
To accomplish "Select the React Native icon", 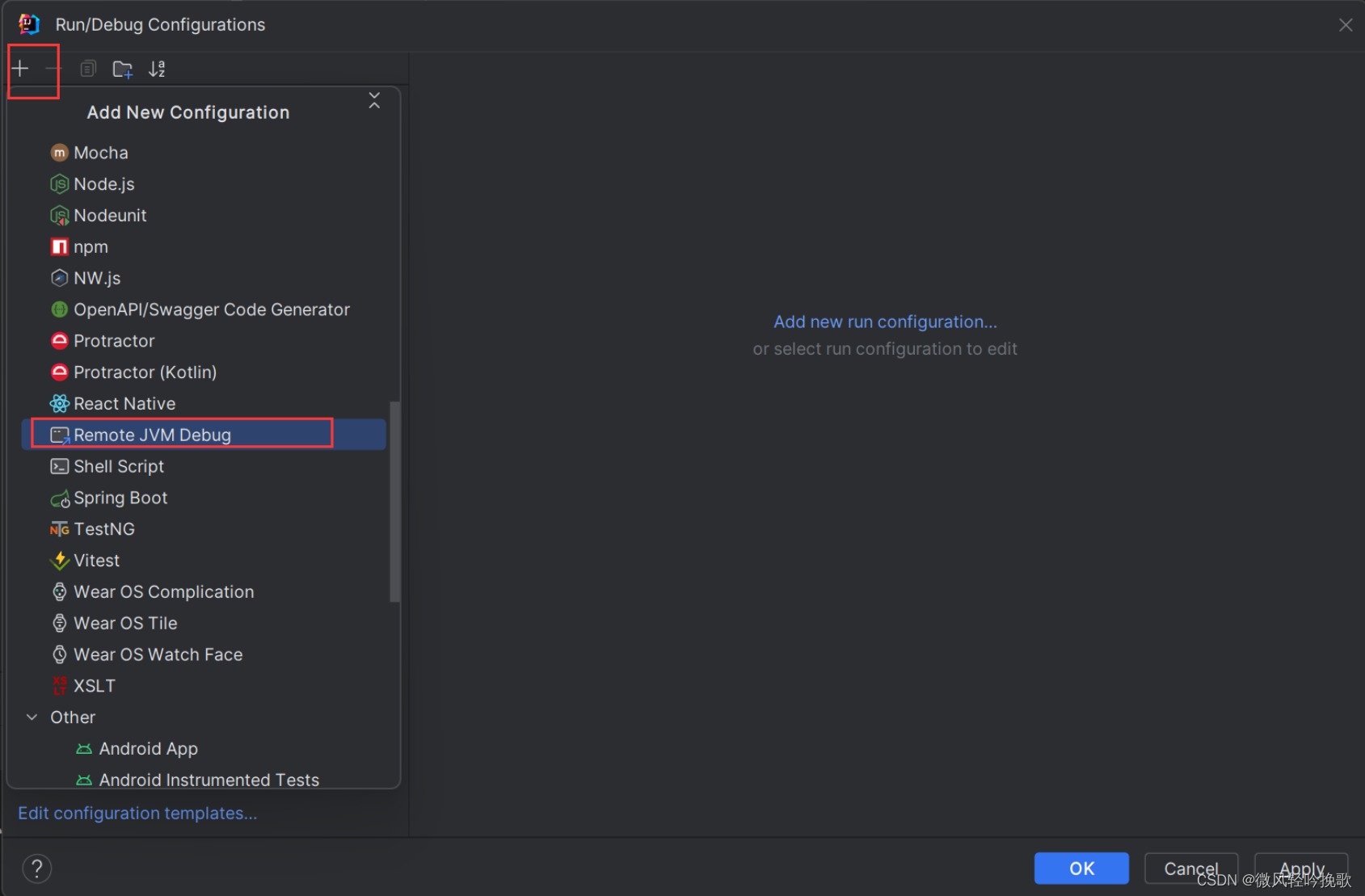I will point(59,403).
